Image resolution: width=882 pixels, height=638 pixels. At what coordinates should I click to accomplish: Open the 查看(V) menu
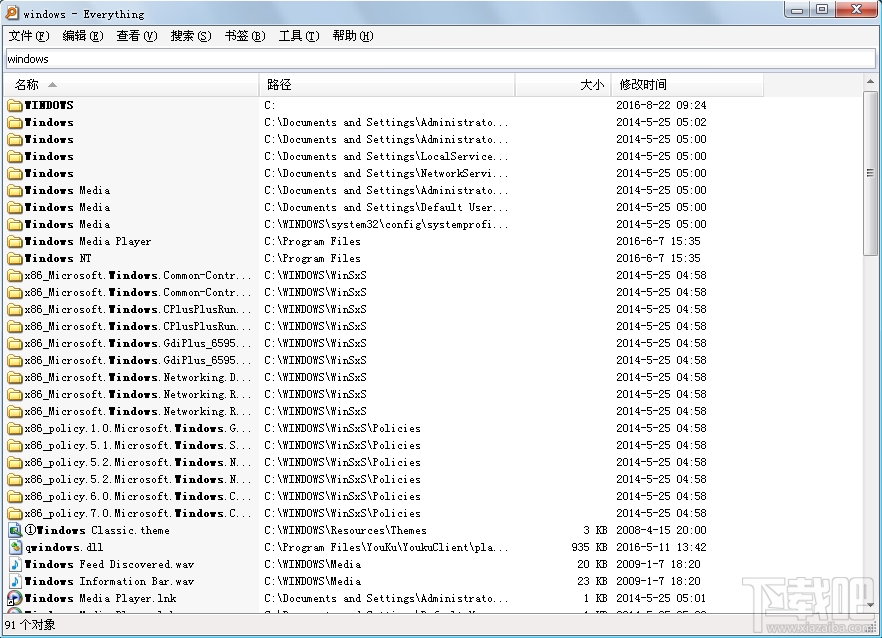[x=137, y=36]
